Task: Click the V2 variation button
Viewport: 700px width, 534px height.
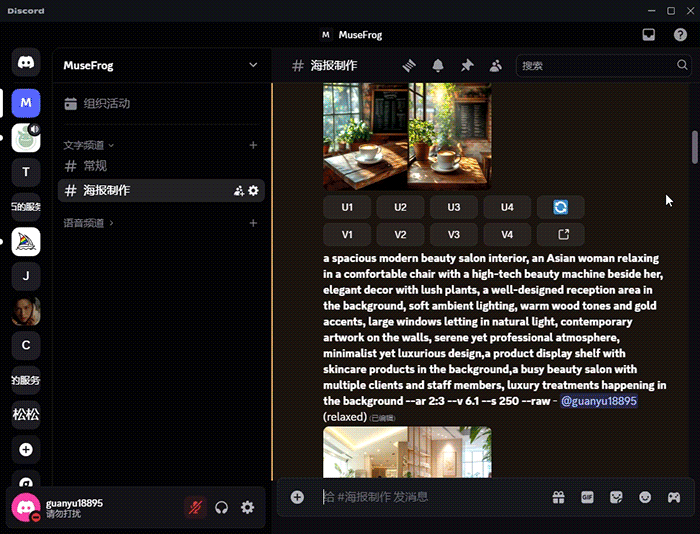Action: [x=400, y=234]
